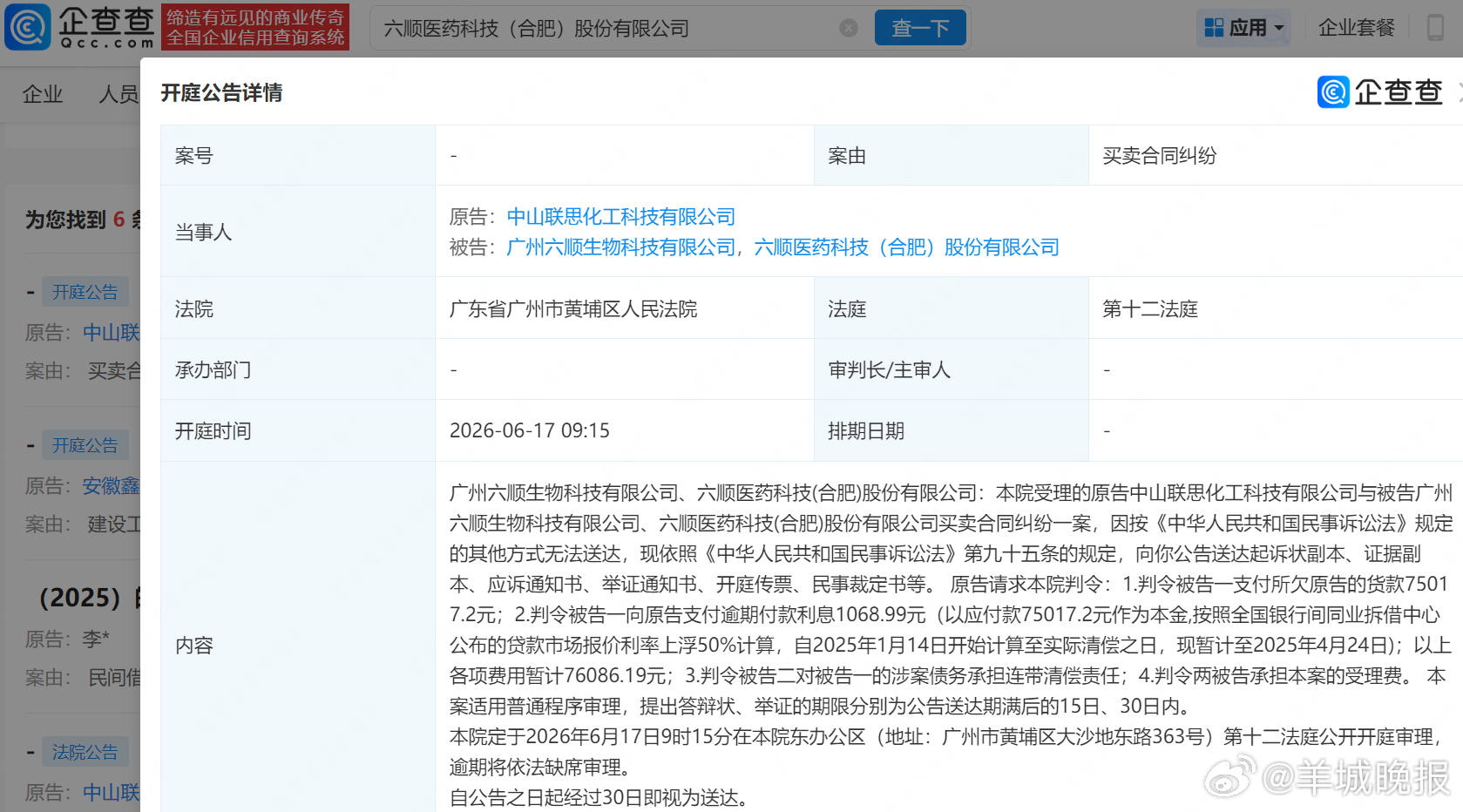This screenshot has width=1463, height=812.
Task: Click the 案号 label cell
Action: pyautogui.click(x=298, y=155)
